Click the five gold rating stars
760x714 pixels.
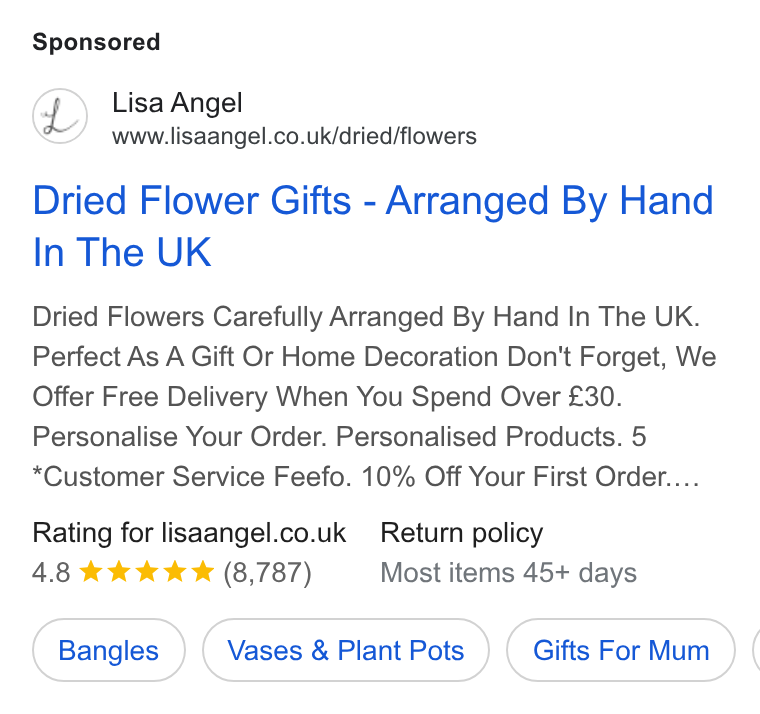146,571
